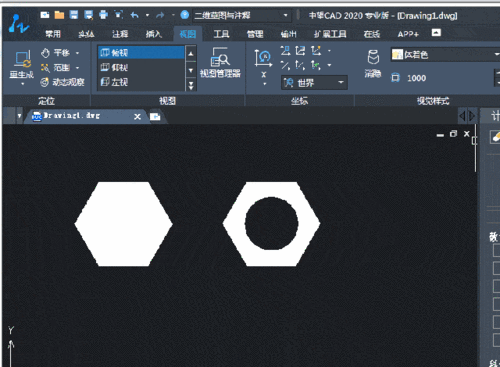Expand the 重生成 dropdown arrow
The image size is (500, 367).
click(x=22, y=84)
